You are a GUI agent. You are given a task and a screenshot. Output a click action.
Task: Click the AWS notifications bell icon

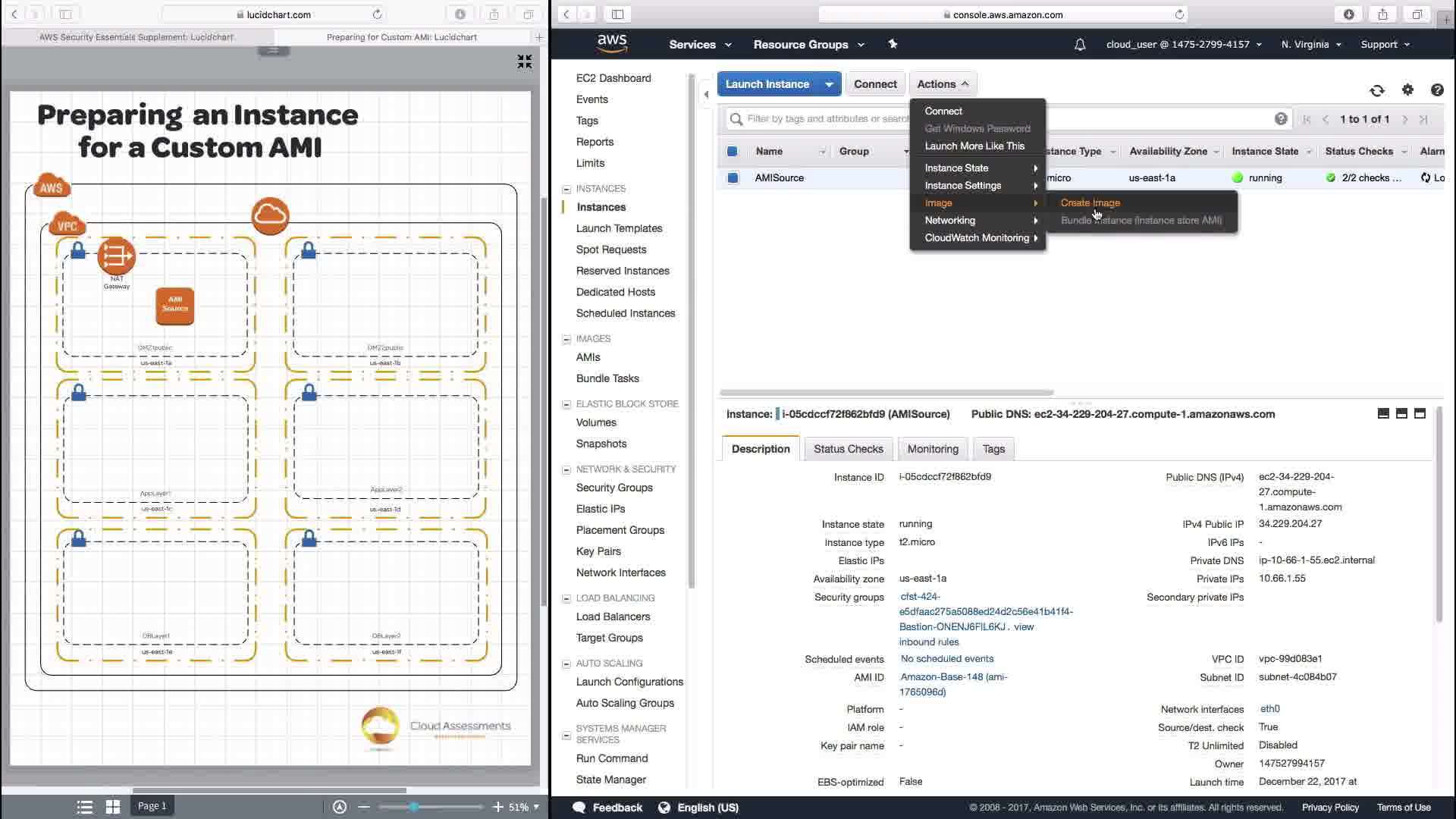coord(1080,45)
